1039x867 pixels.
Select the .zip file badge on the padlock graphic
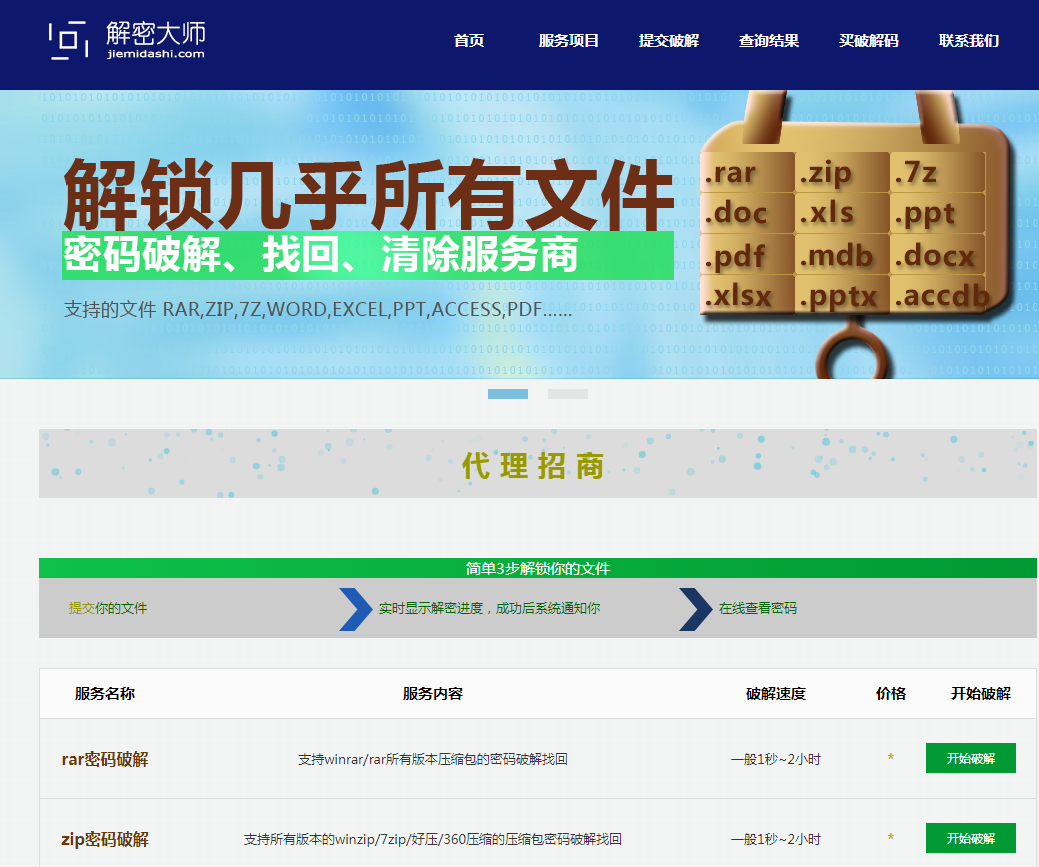pos(840,172)
